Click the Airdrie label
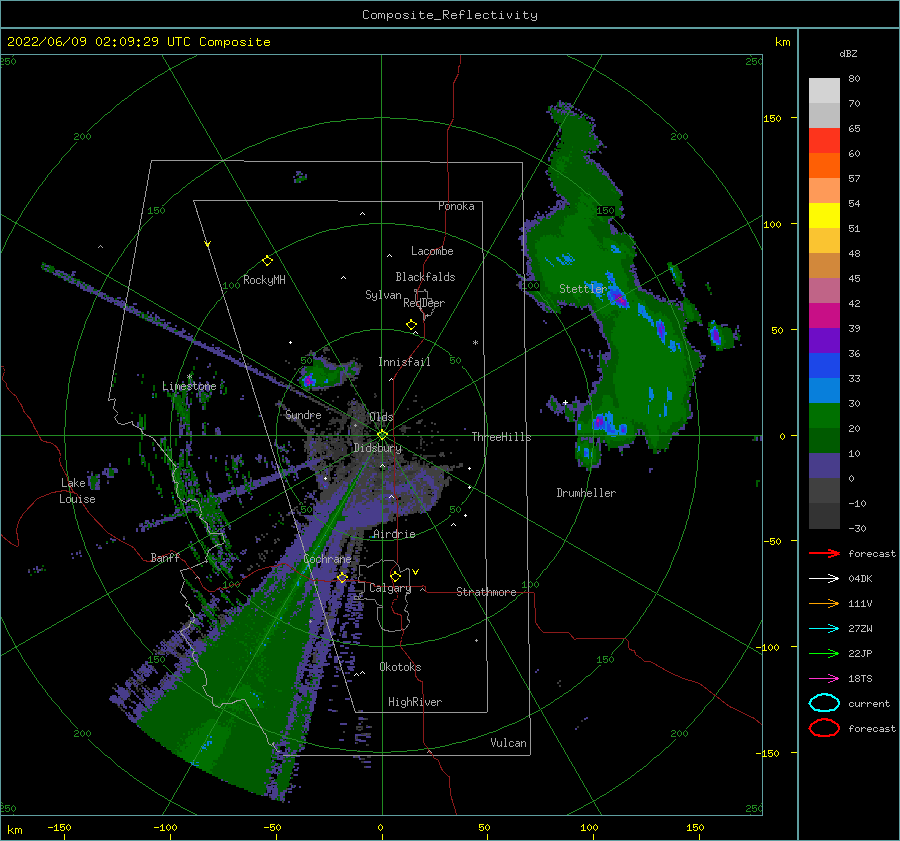The width and height of the screenshot is (900, 841). [x=394, y=534]
